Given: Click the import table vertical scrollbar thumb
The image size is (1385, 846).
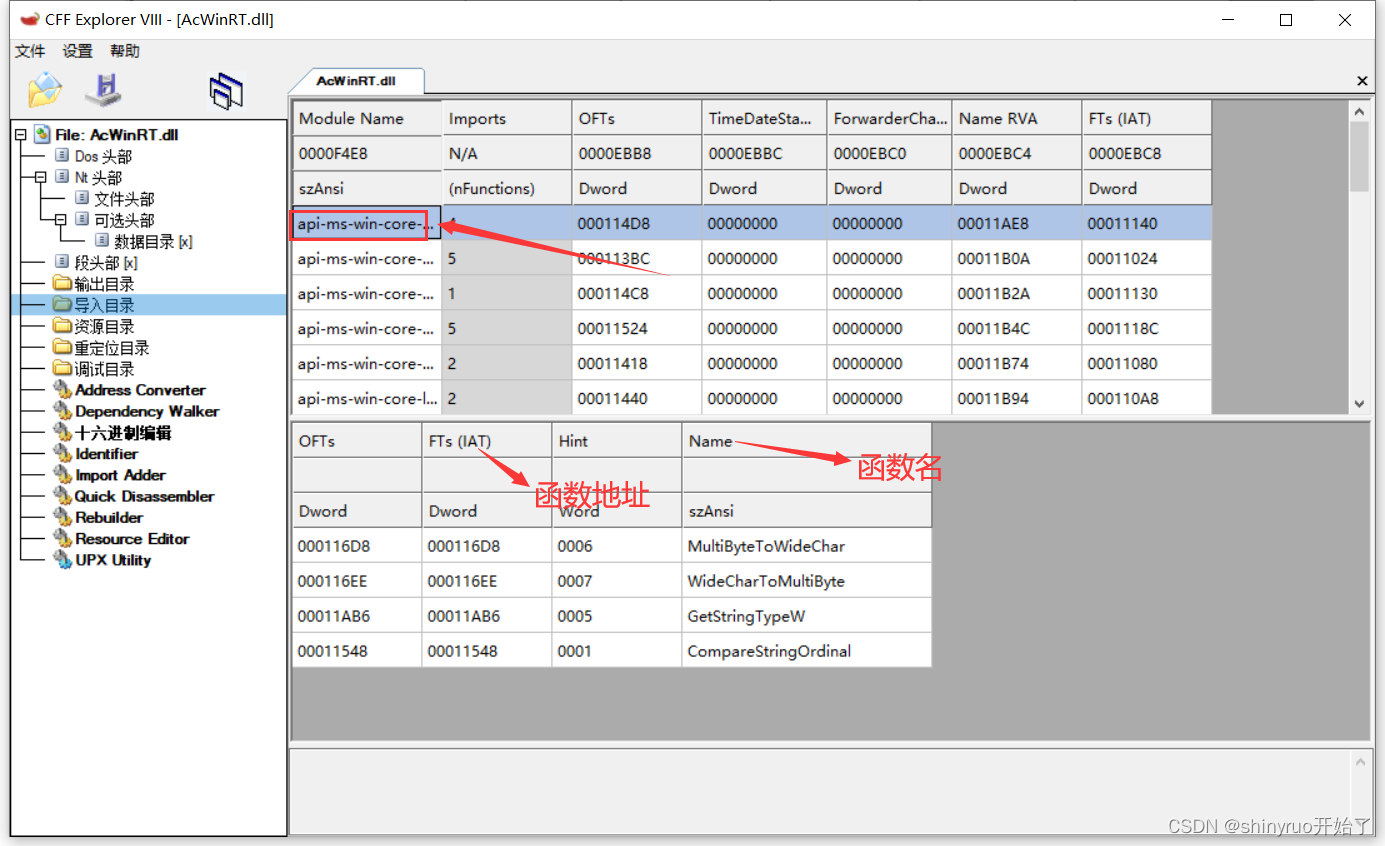Looking at the screenshot, I should point(1359,156).
